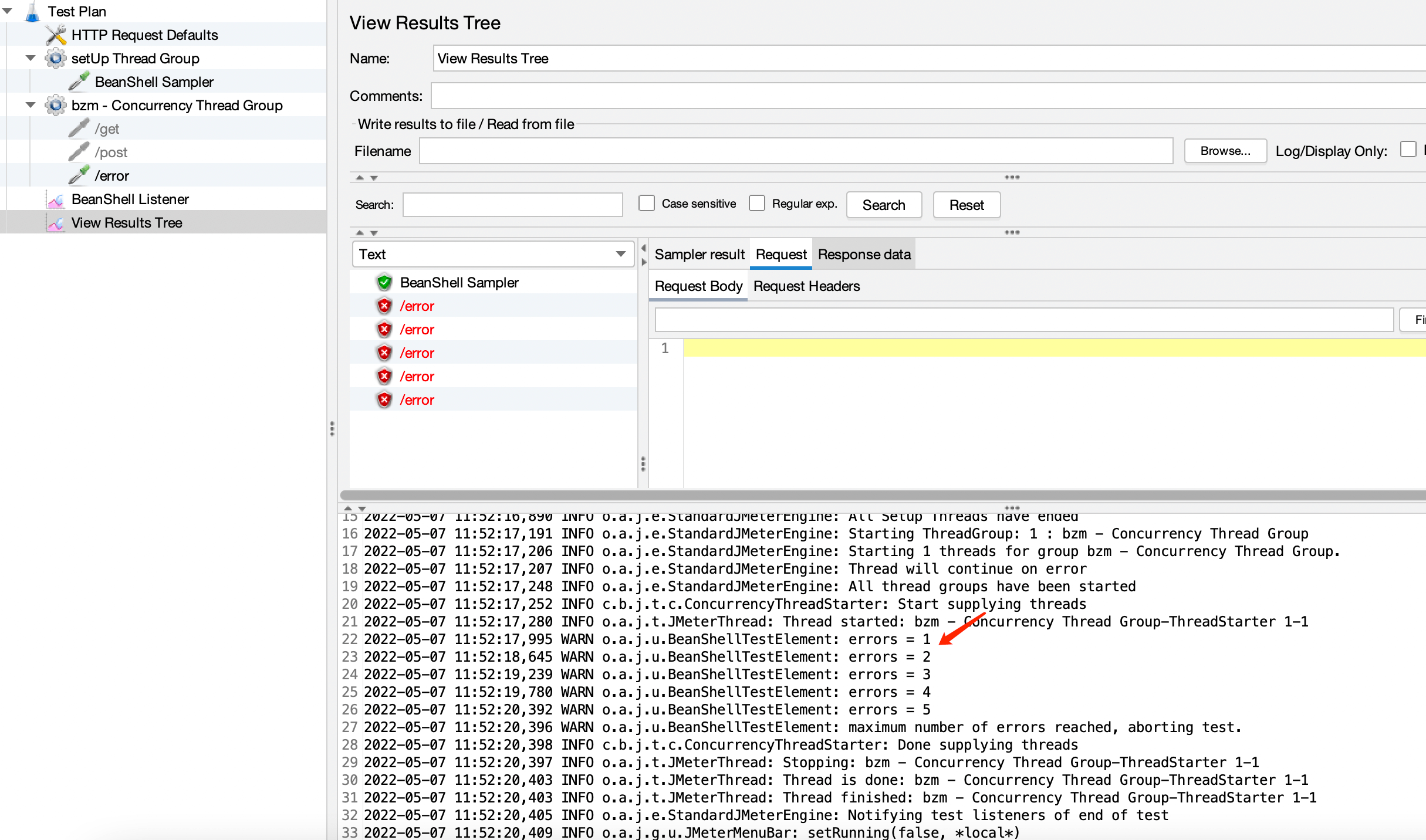Click the setUp Thread Group gear icon
The image size is (1426, 840).
[x=56, y=59]
